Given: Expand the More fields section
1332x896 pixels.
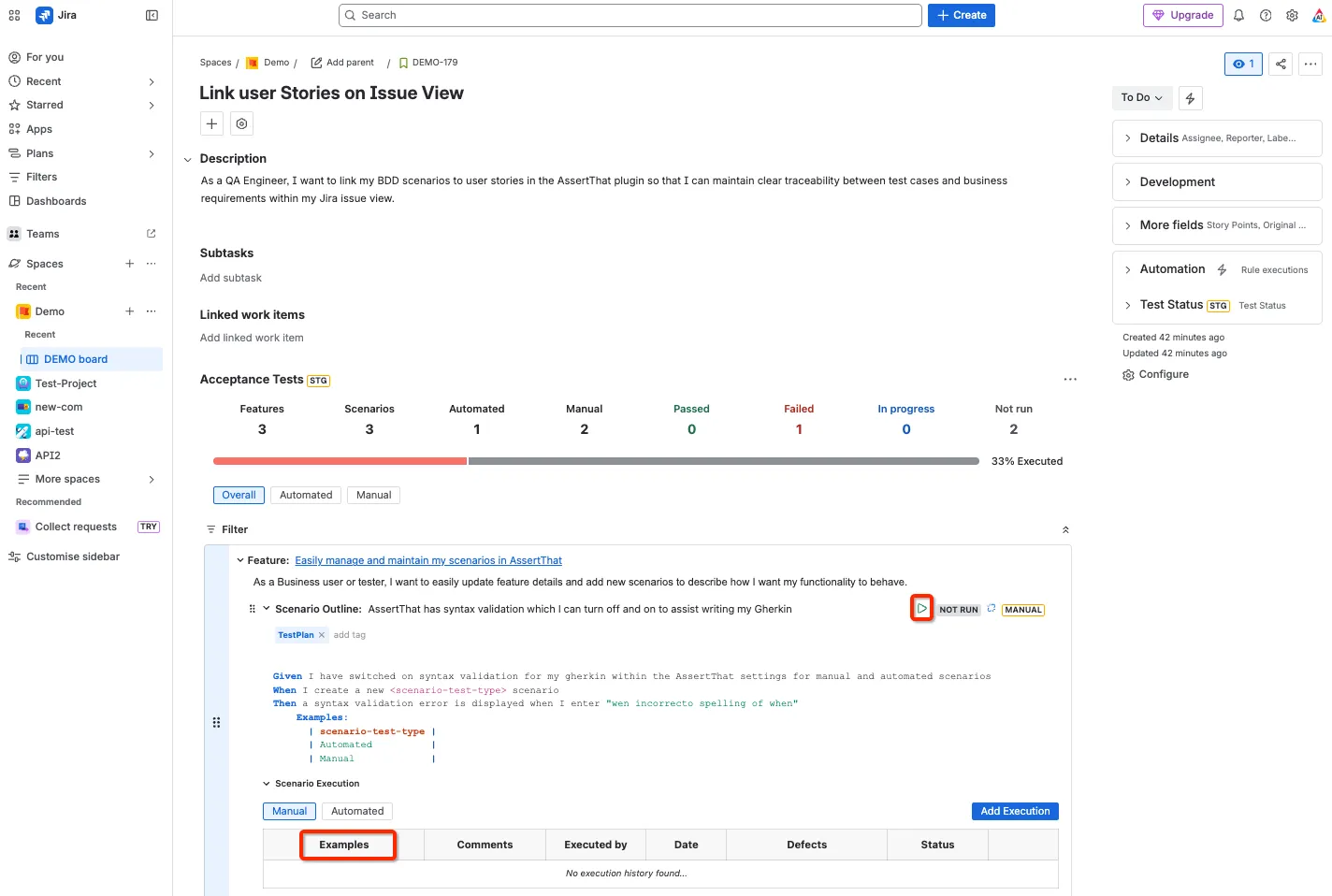Looking at the screenshot, I should click(1217, 225).
